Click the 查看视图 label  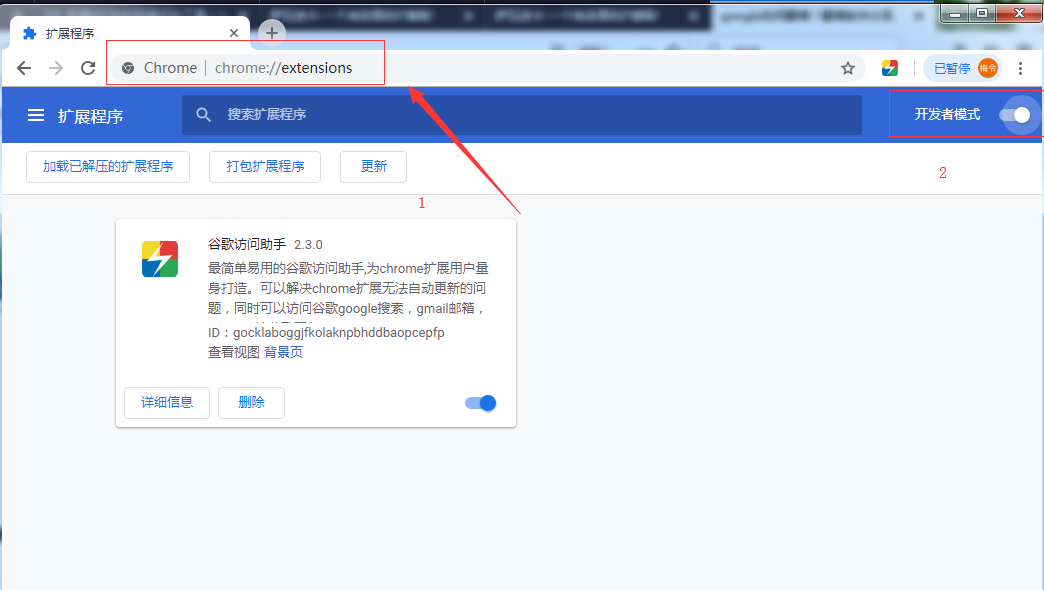tap(234, 352)
